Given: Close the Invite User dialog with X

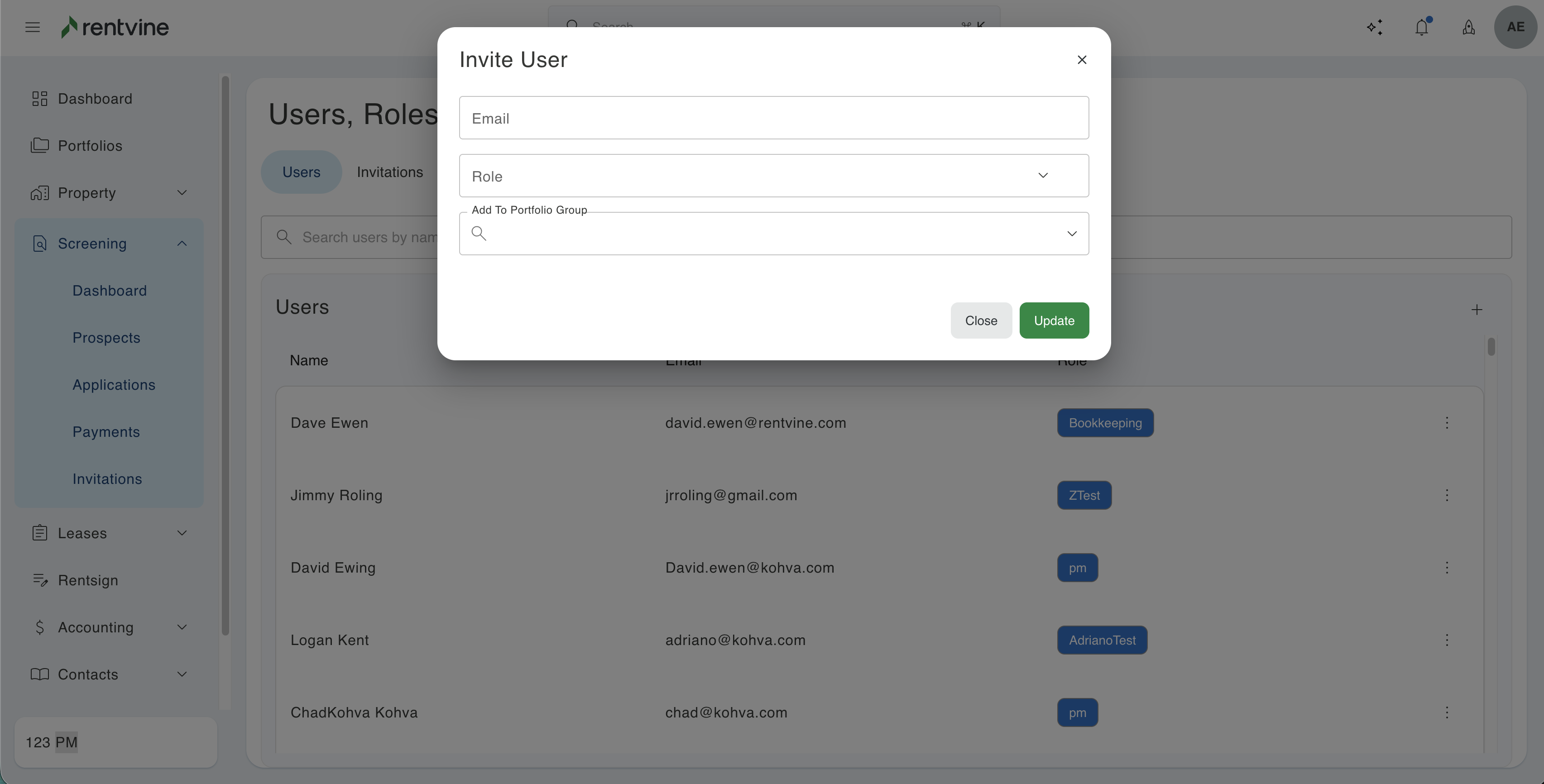Looking at the screenshot, I should [1082, 60].
